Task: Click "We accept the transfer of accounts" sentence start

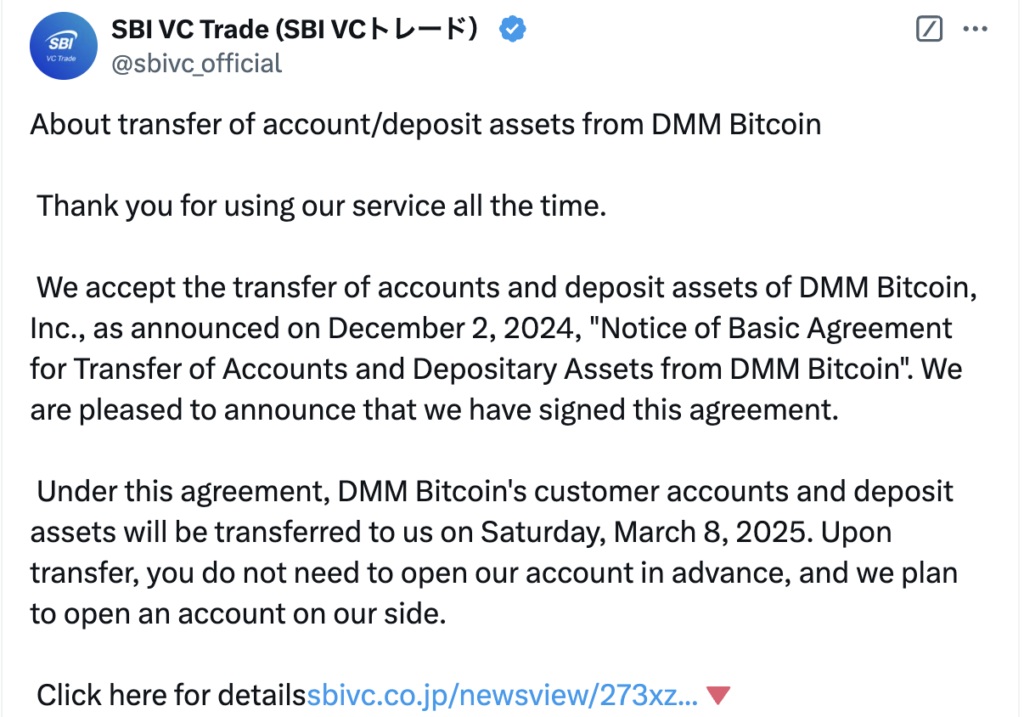Action: point(280,289)
